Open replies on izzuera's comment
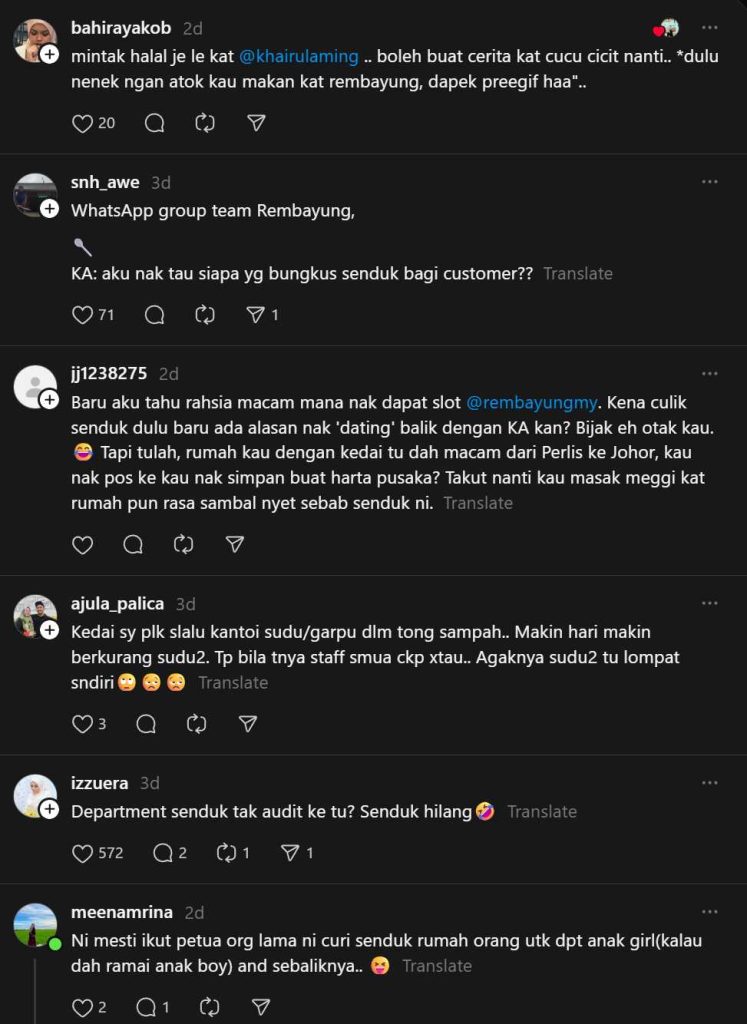This screenshot has height=1024, width=747. click(x=163, y=853)
